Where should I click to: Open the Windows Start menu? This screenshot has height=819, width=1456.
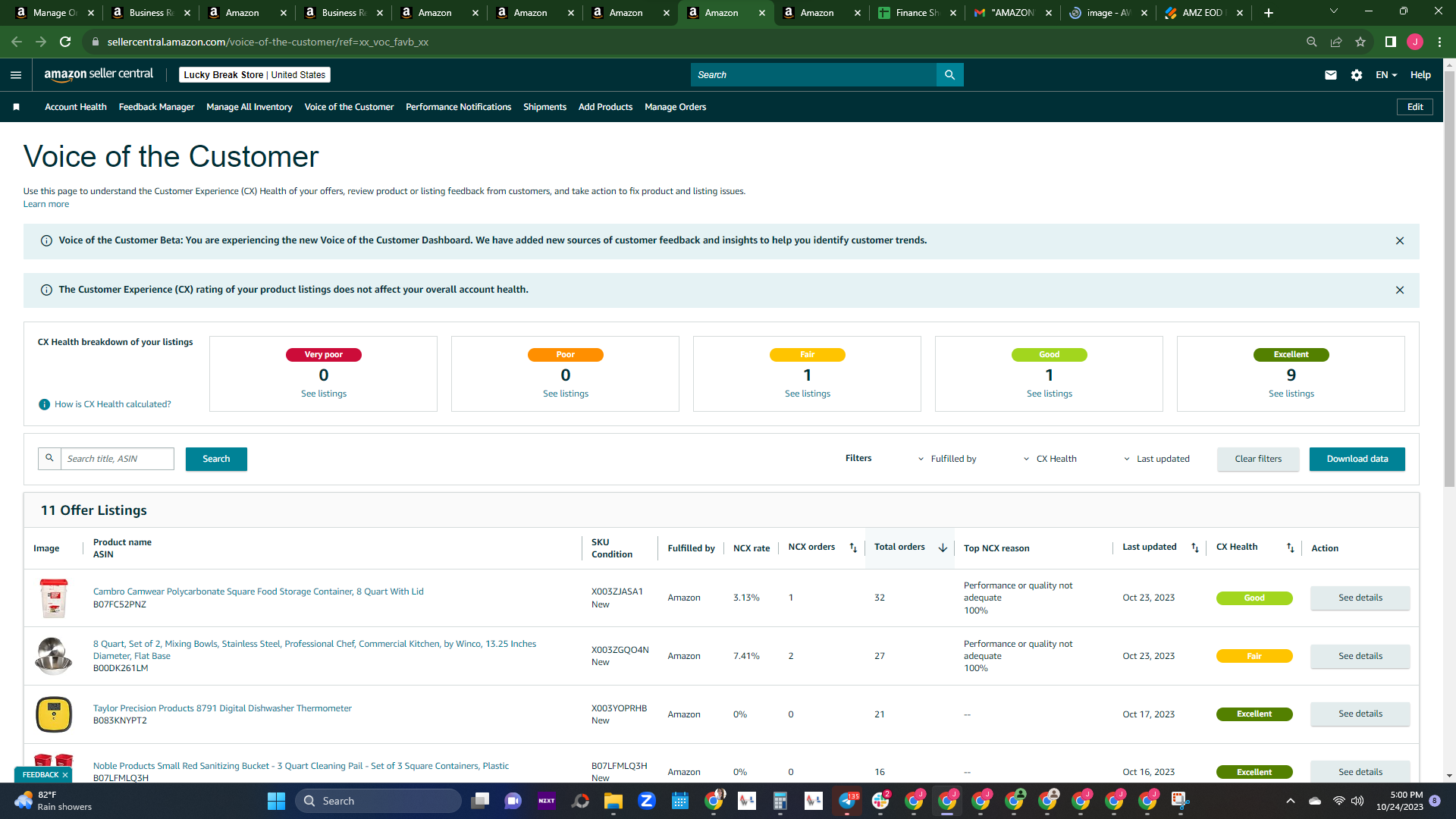click(276, 801)
